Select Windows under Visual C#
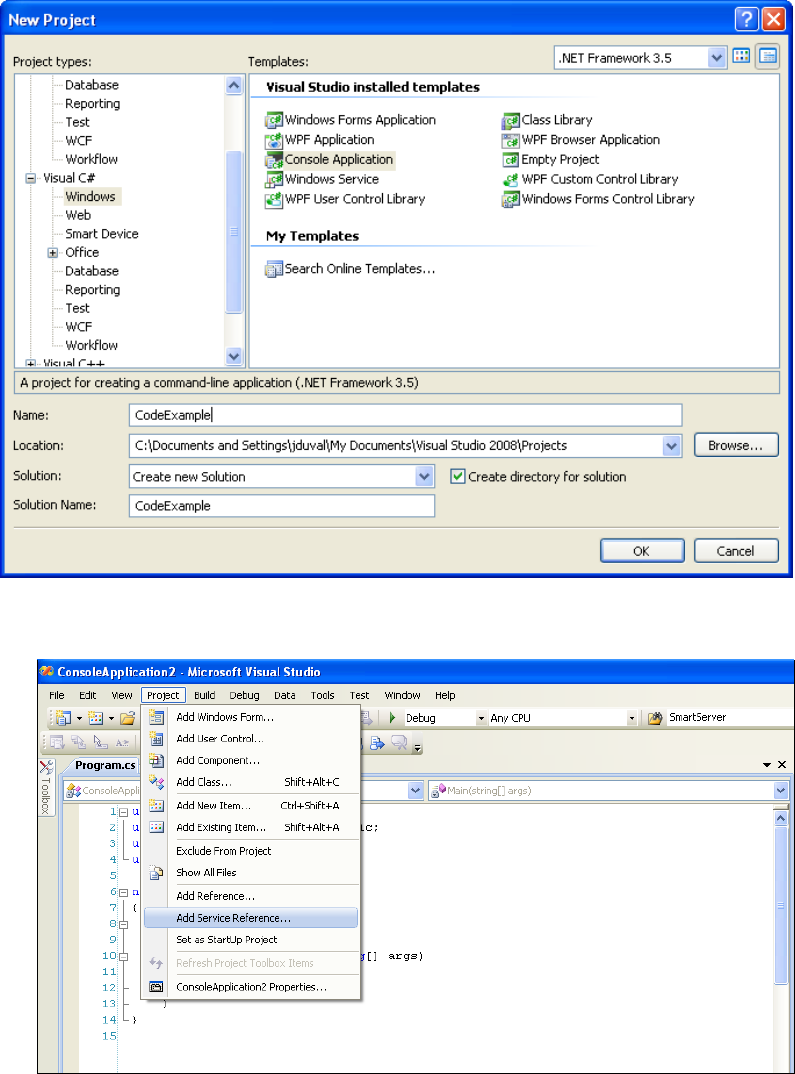Screen dimensions: 795x1074 click(90, 197)
